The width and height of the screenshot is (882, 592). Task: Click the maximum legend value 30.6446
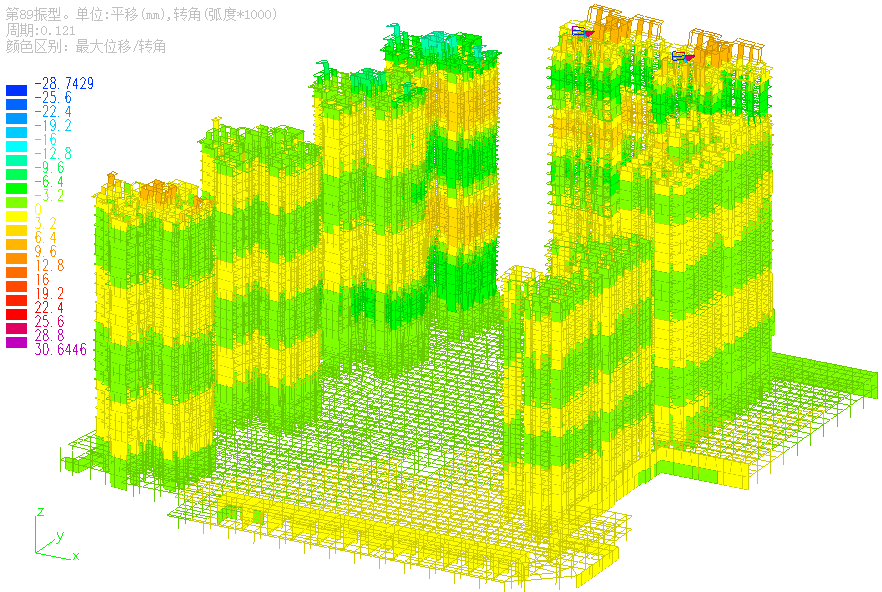(x=61, y=349)
